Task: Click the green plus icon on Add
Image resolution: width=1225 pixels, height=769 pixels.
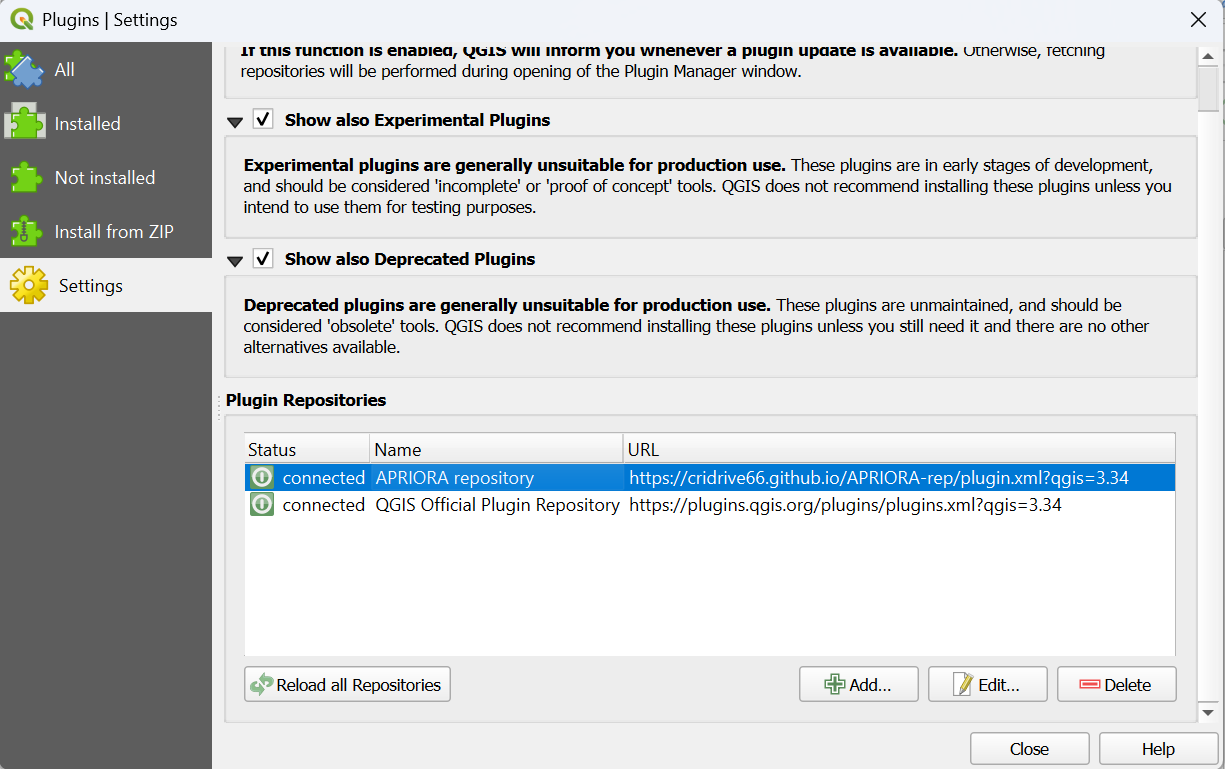Action: click(834, 685)
